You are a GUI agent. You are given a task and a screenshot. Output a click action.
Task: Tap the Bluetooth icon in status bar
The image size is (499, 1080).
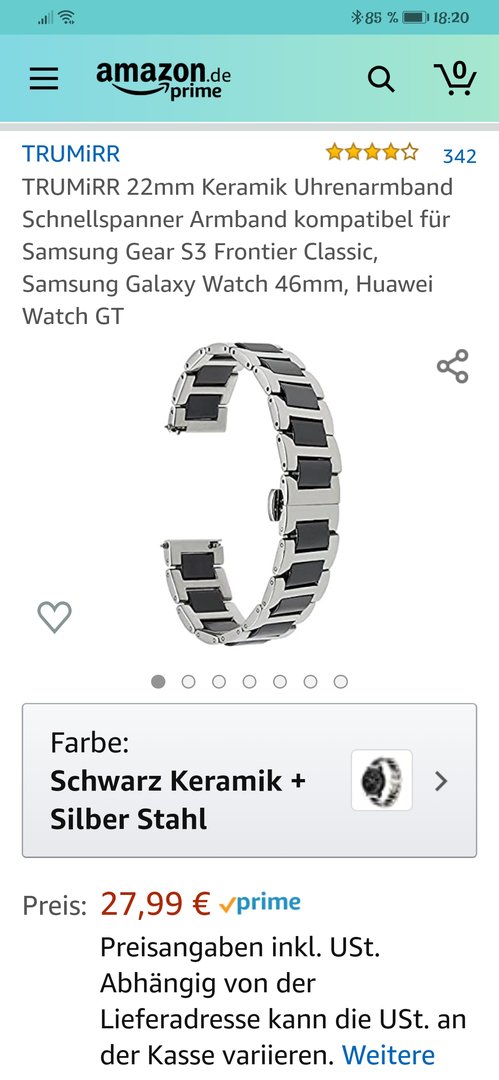point(356,17)
